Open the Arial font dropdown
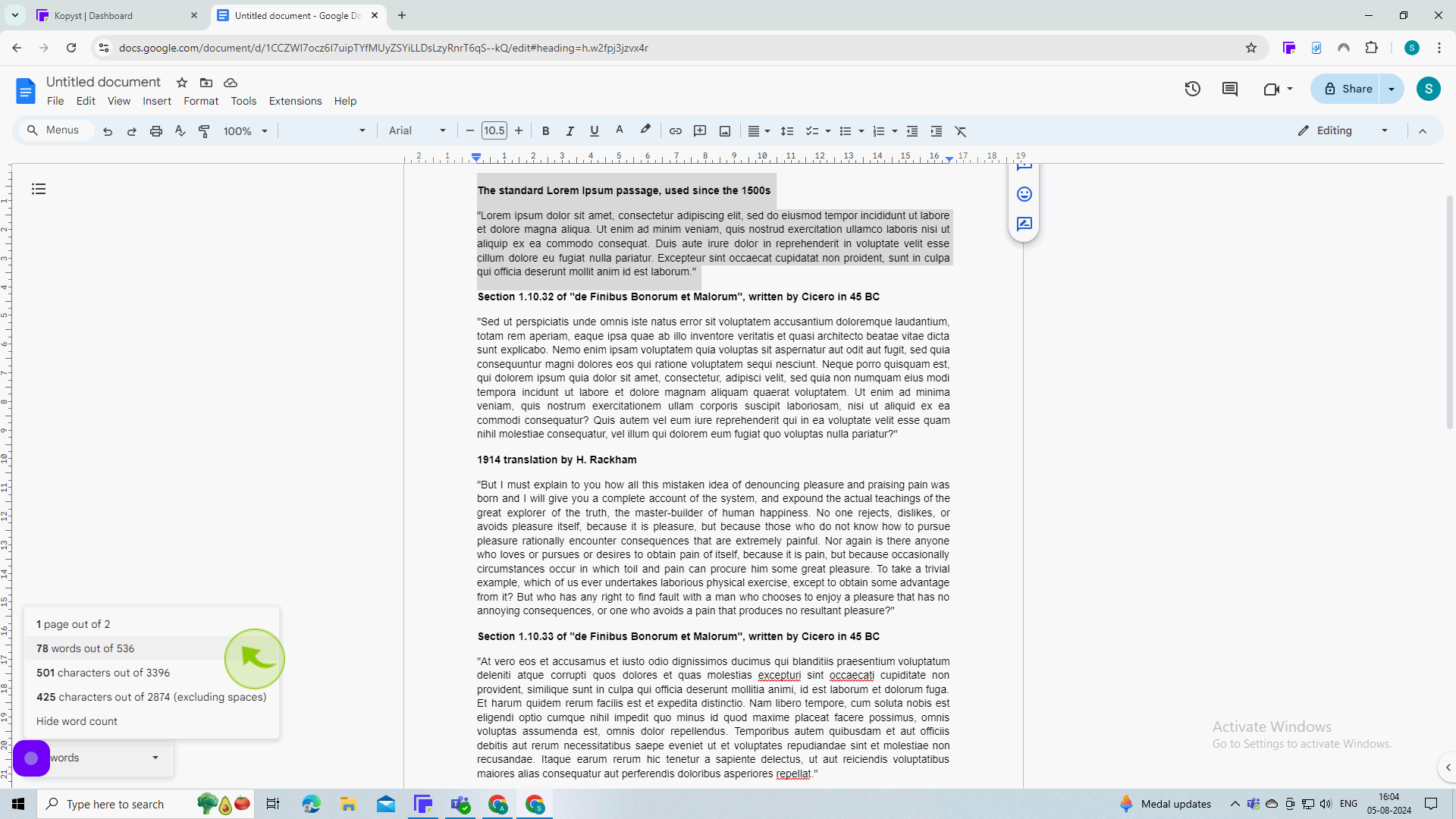The height and width of the screenshot is (819, 1456). pos(417,131)
